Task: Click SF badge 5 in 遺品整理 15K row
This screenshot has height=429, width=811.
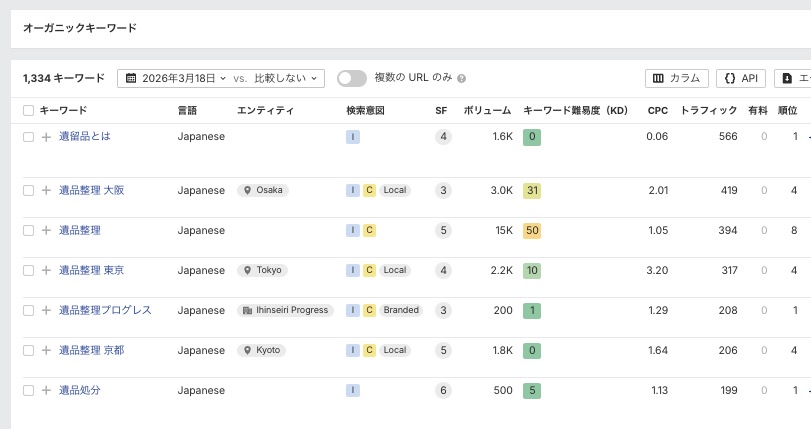Action: [x=443, y=230]
